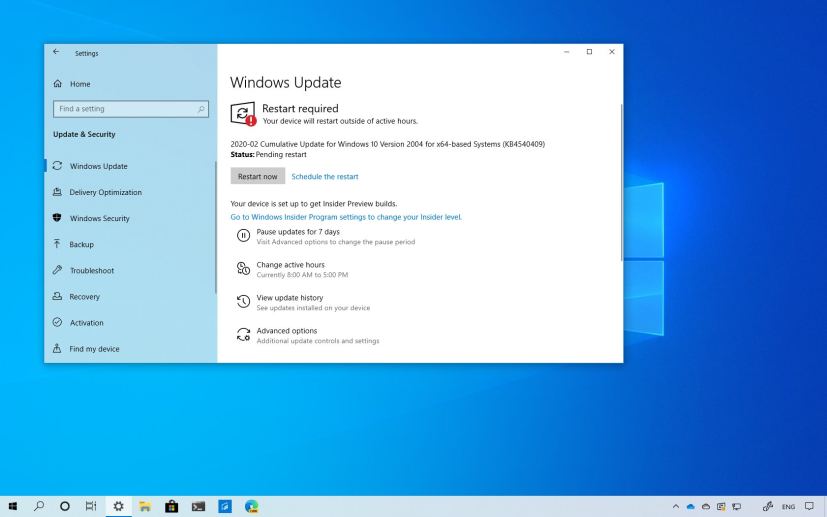Click the Update & Security heading
The image size is (827, 517).
coord(84,135)
